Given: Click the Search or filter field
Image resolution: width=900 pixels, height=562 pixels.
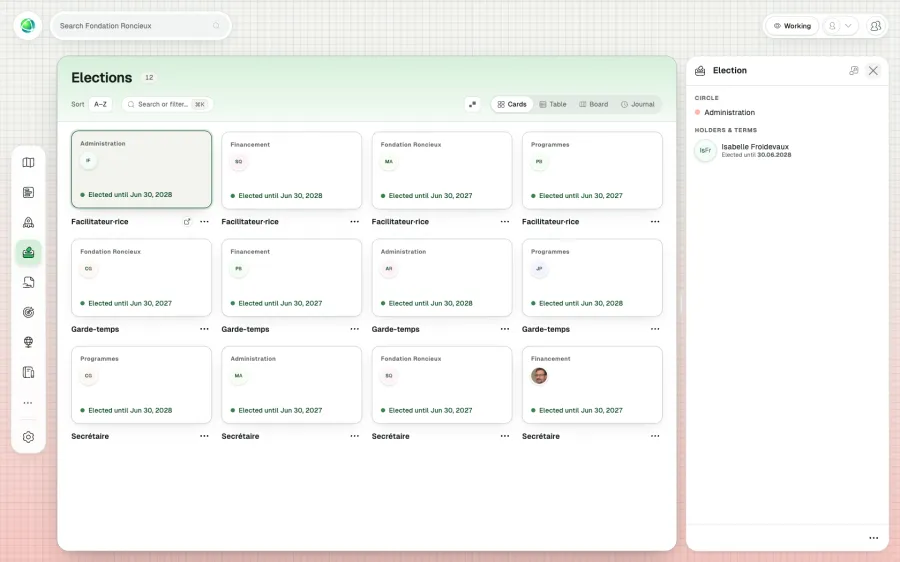Looking at the screenshot, I should tap(167, 104).
